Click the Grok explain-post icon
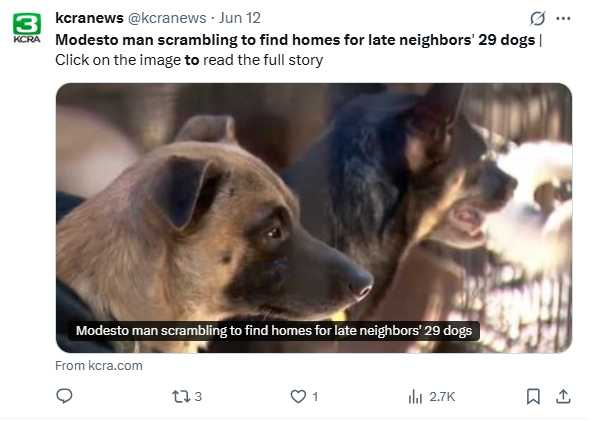Screen dimensions: 596x421 pos(537,18)
